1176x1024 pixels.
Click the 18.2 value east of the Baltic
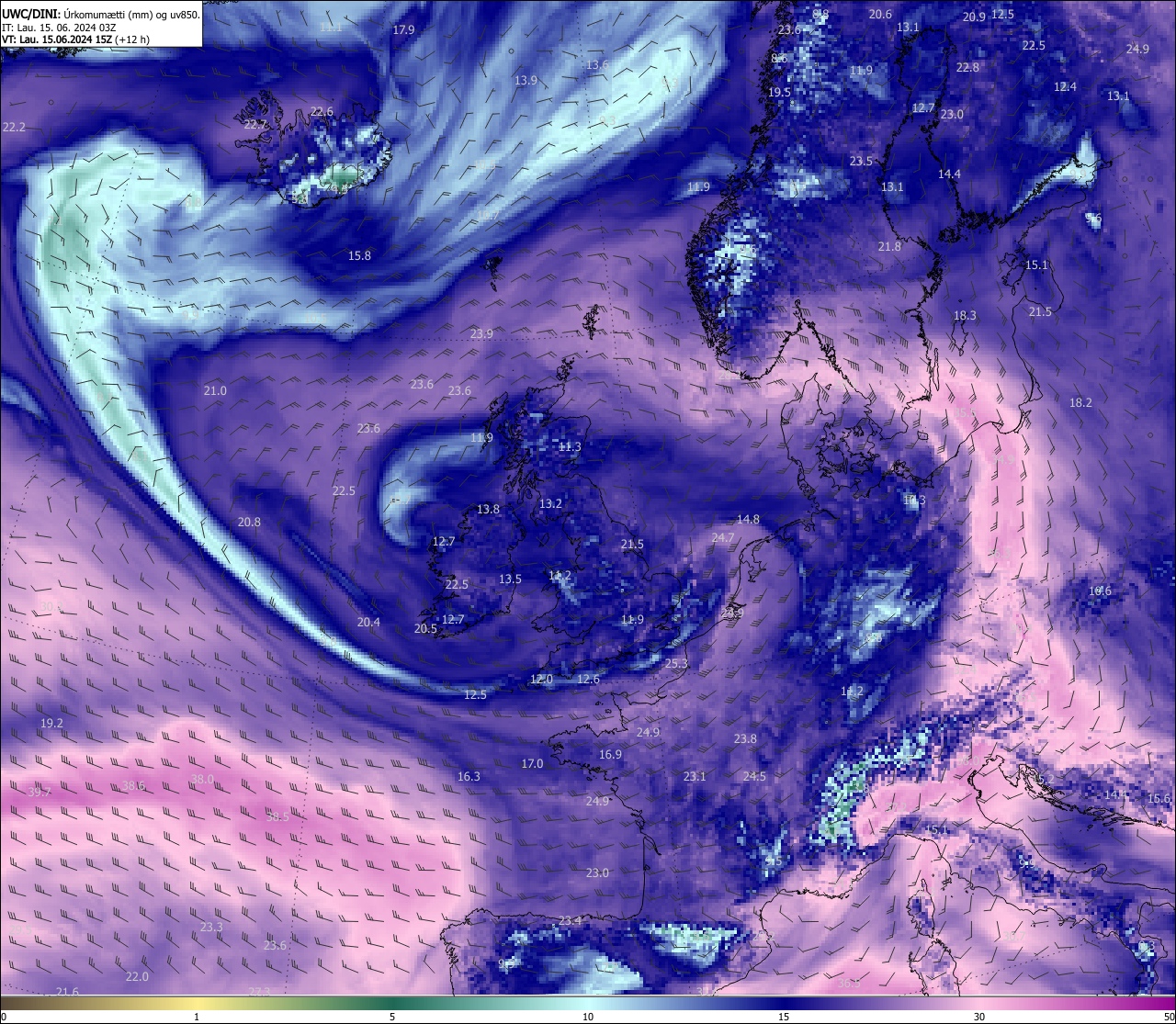[x=1080, y=402]
